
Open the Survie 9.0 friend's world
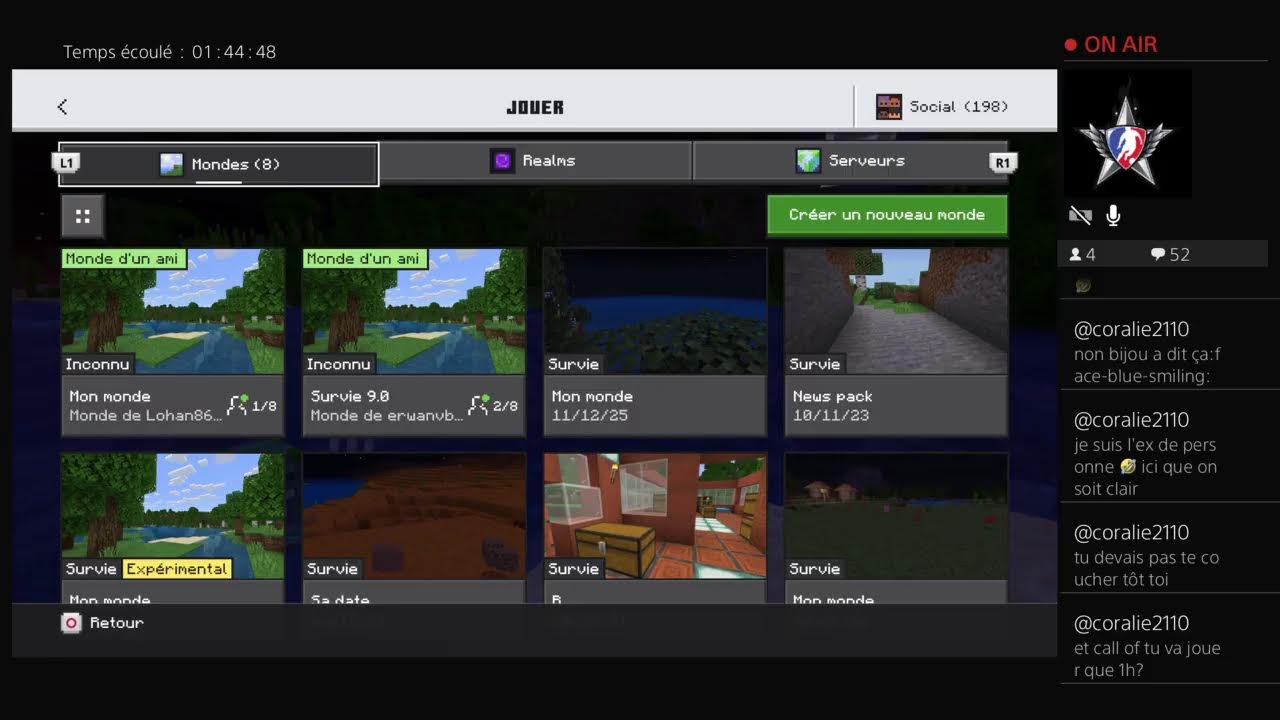click(414, 342)
